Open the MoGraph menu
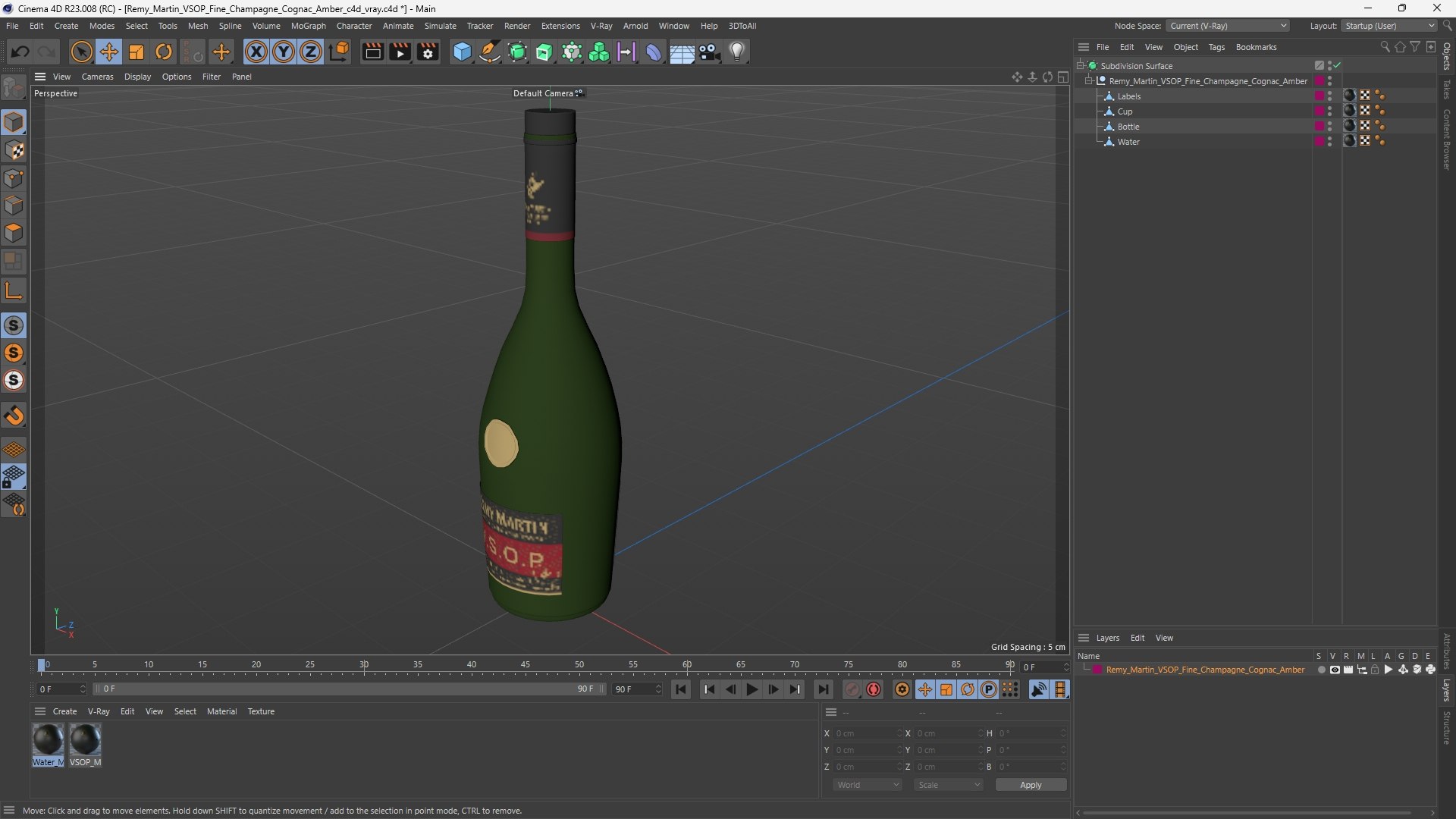 click(309, 26)
